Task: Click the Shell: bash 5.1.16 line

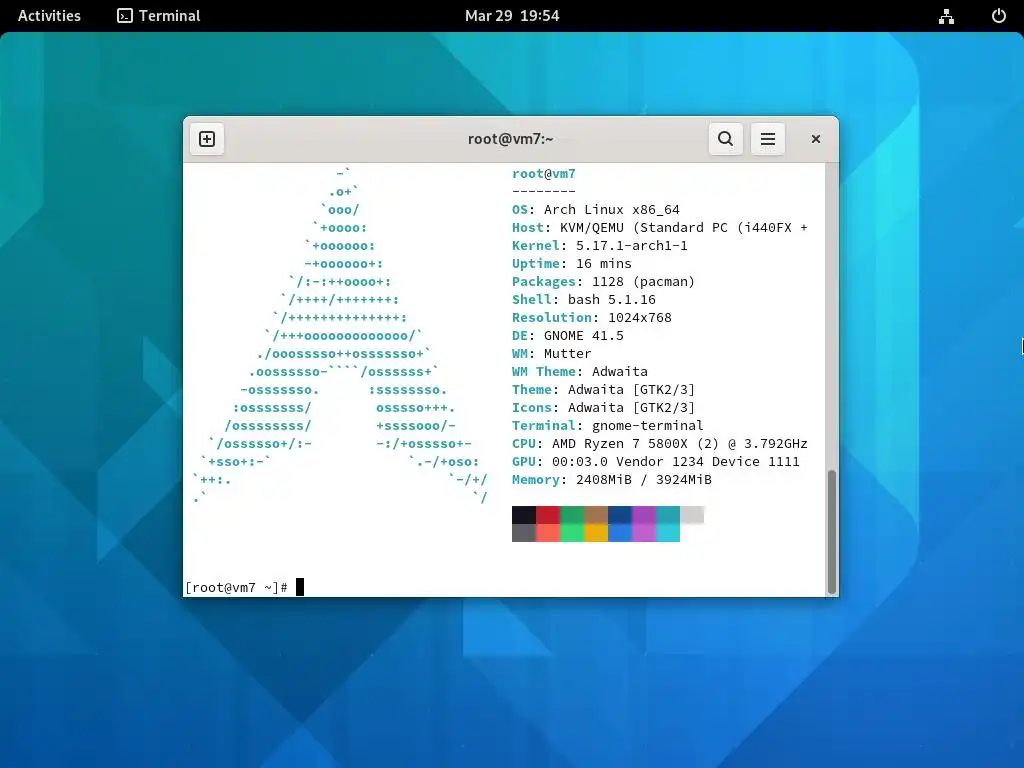Action: pyautogui.click(x=584, y=300)
